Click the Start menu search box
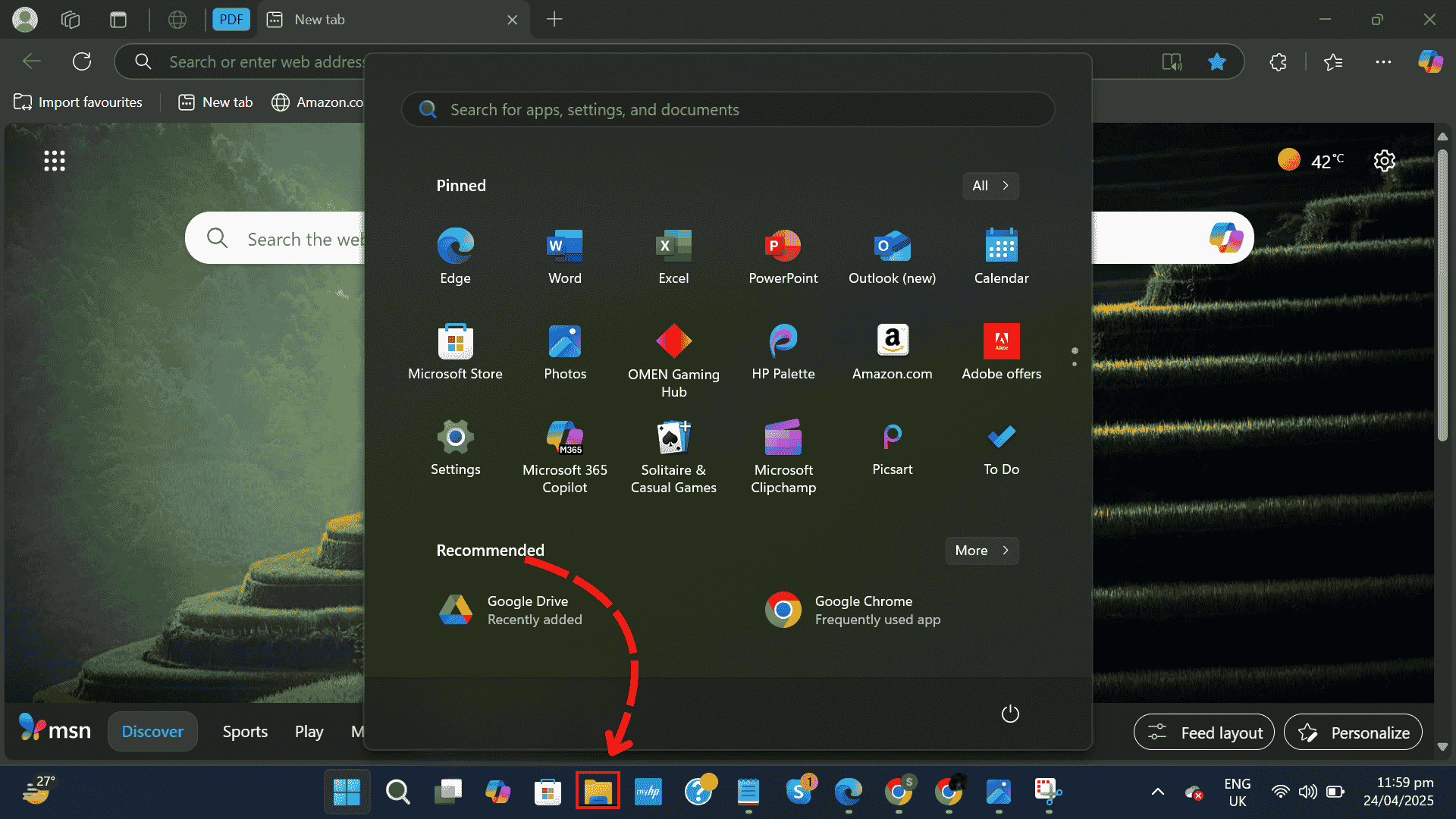The image size is (1456, 819). coord(728,109)
